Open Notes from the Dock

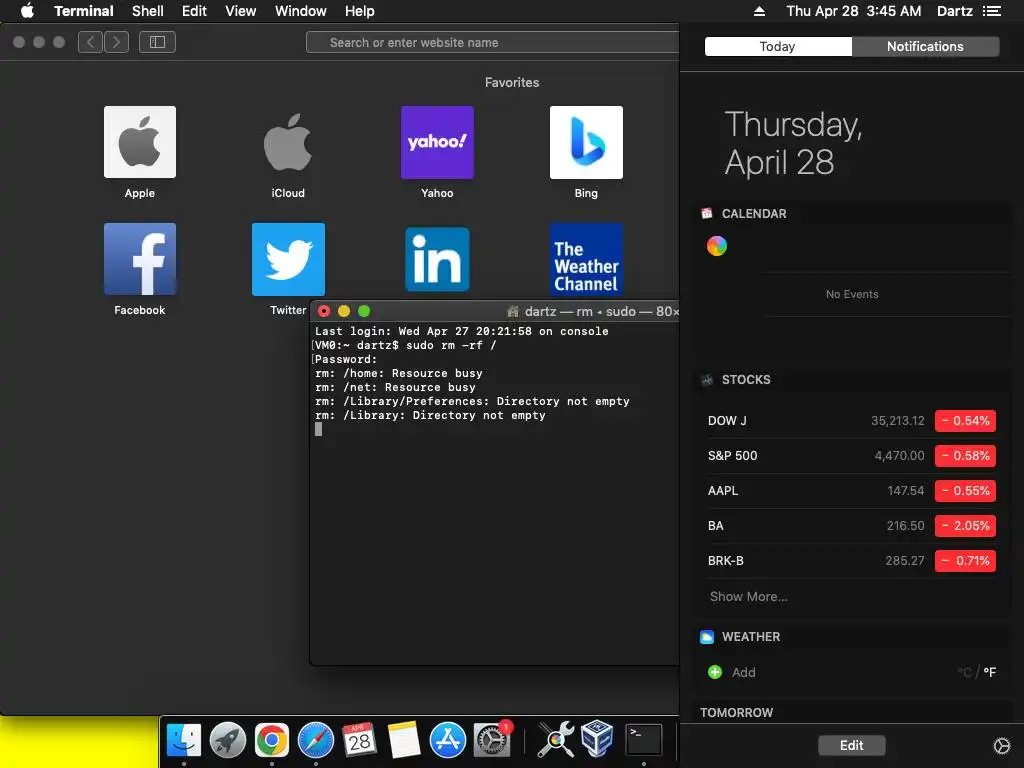coord(404,740)
